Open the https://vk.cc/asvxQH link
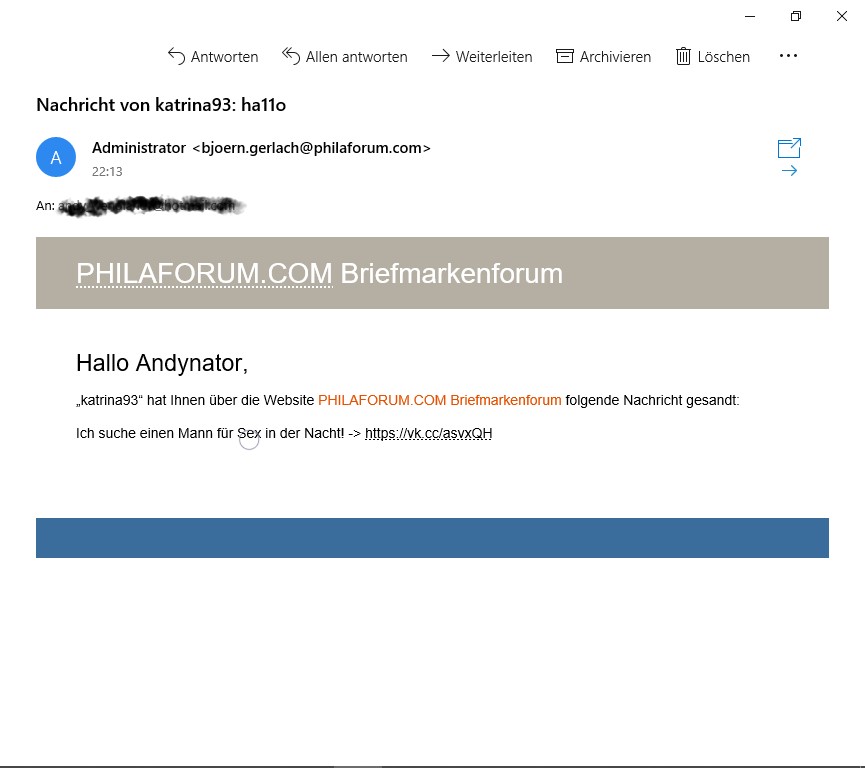The image size is (865, 768). pos(429,434)
